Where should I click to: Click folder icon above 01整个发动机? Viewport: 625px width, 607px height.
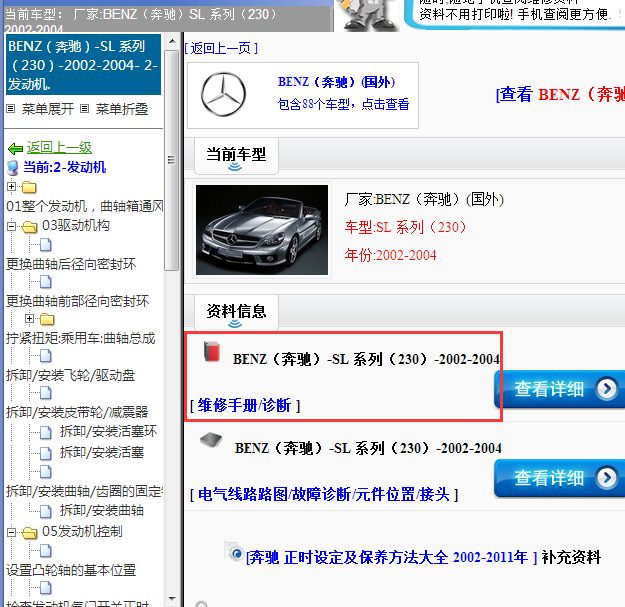point(29,187)
